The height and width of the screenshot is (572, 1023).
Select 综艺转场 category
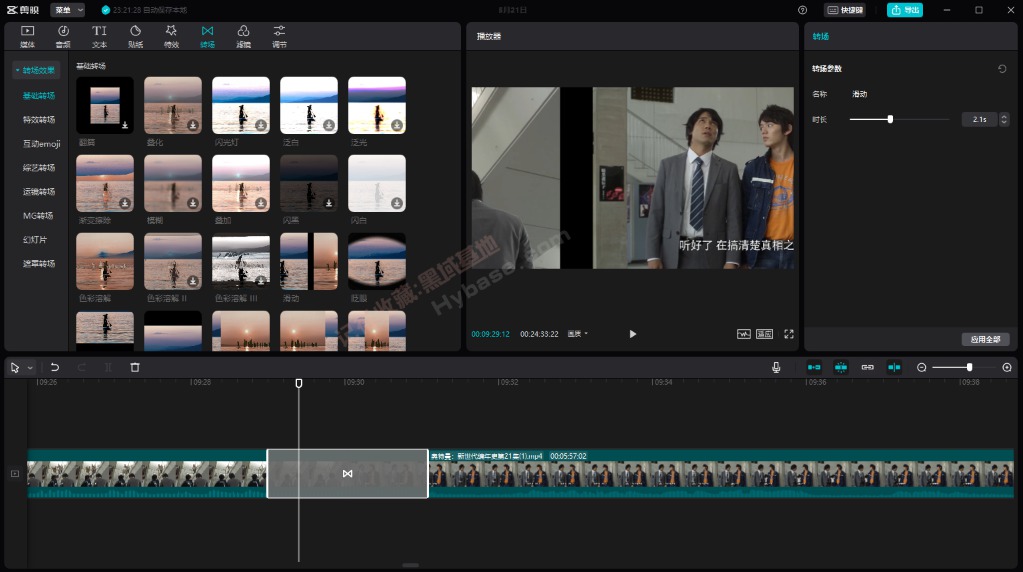[38, 168]
